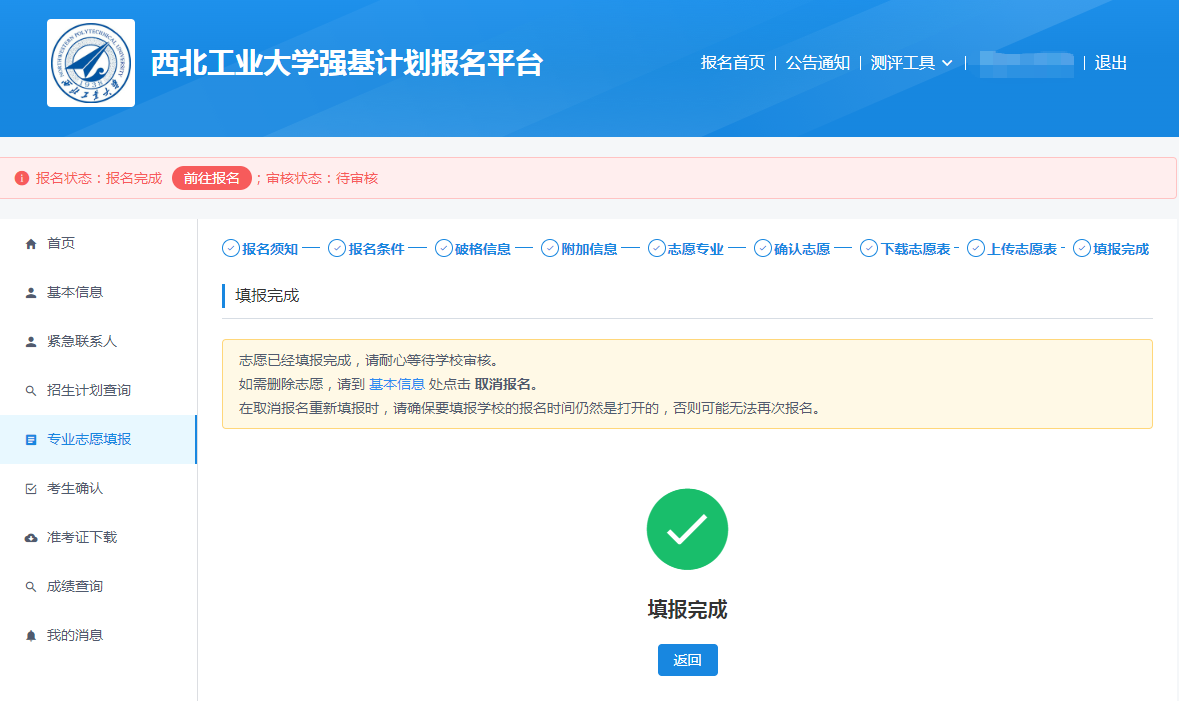Image resolution: width=1179 pixels, height=701 pixels.
Task: Click the bell icon beside 我的消息
Action: [x=31, y=636]
